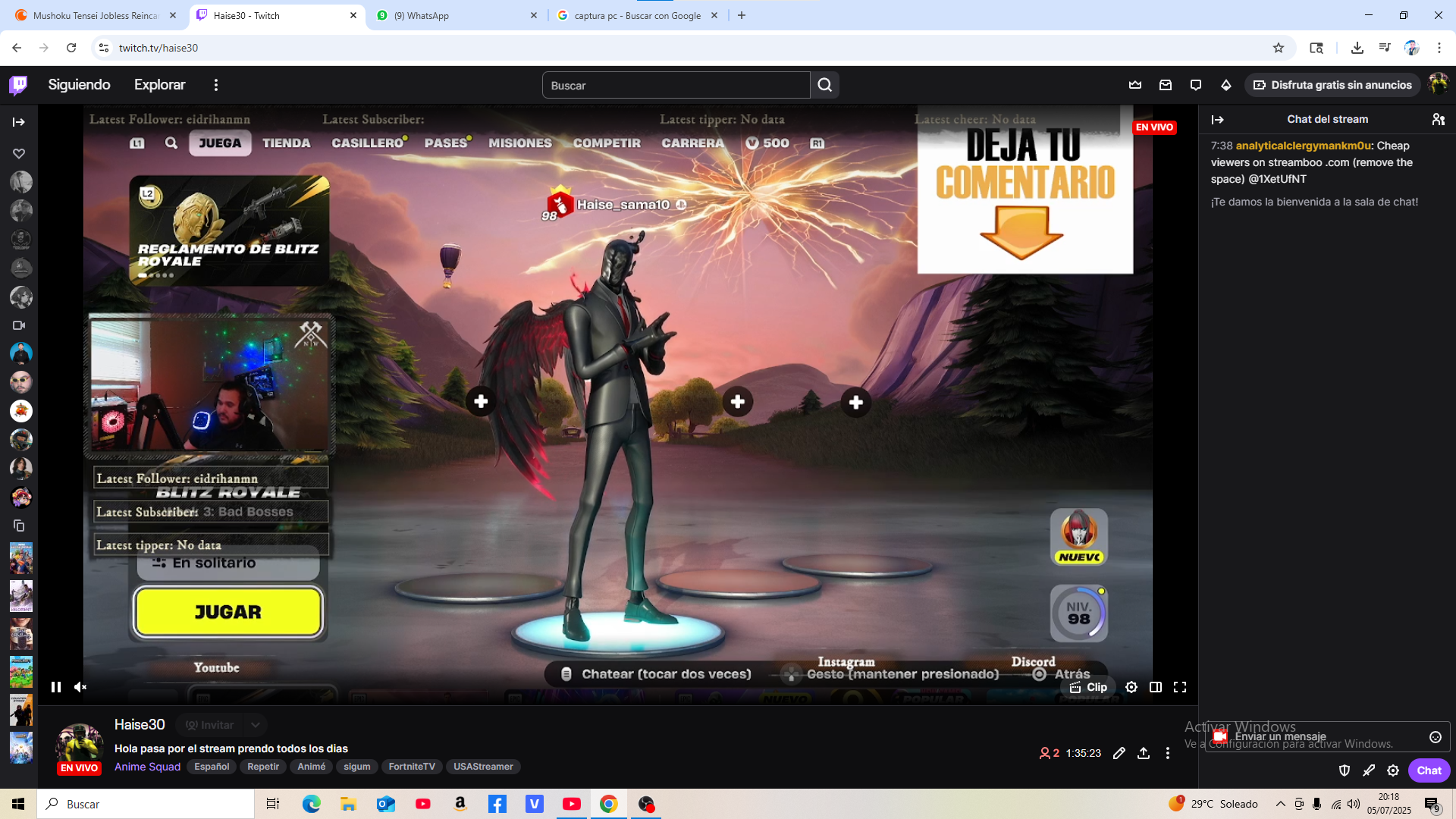Viewport: 1456px width, 819px height.
Task: Open the three-dot menu beside Explorar
Action: tap(216, 85)
